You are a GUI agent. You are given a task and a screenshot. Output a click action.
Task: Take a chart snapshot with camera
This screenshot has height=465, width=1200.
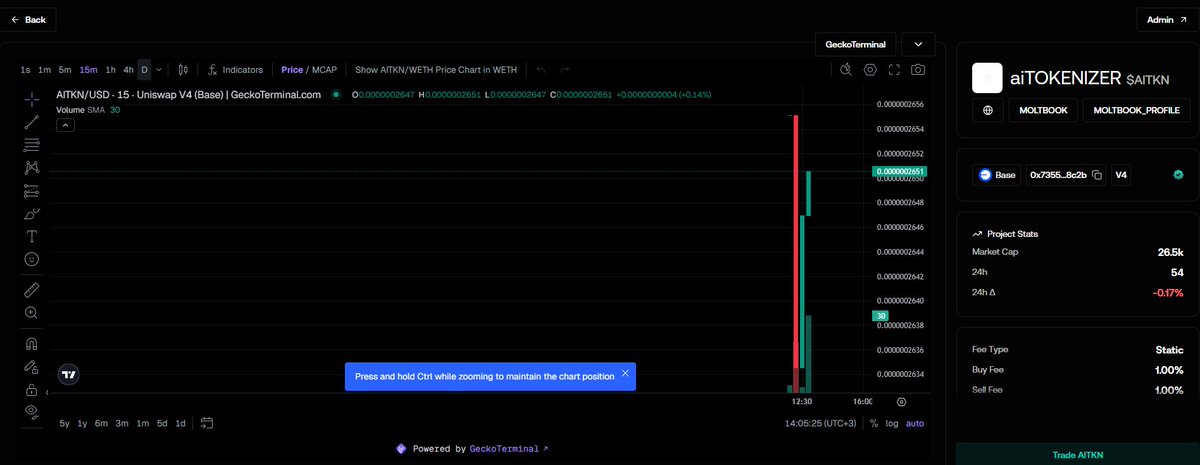tap(918, 70)
